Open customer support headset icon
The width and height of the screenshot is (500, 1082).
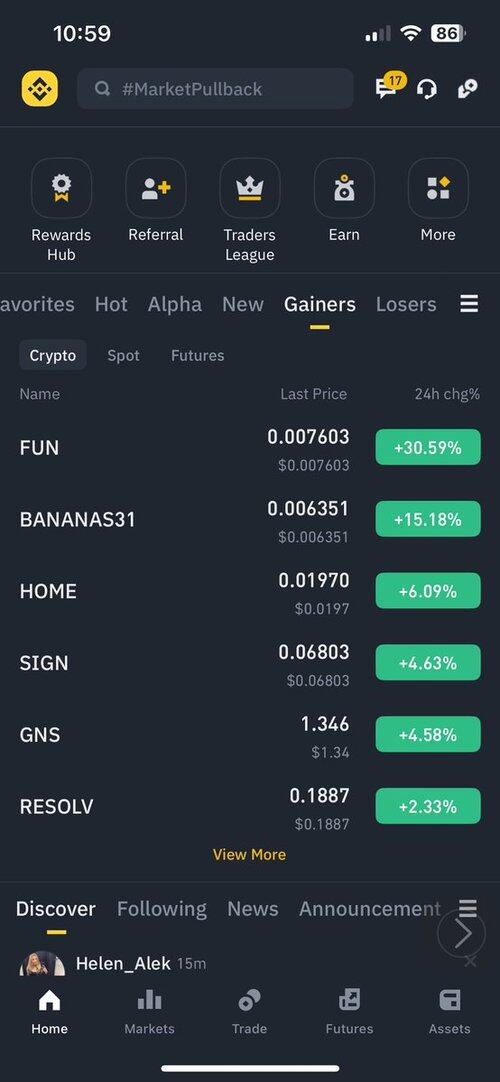click(x=427, y=89)
